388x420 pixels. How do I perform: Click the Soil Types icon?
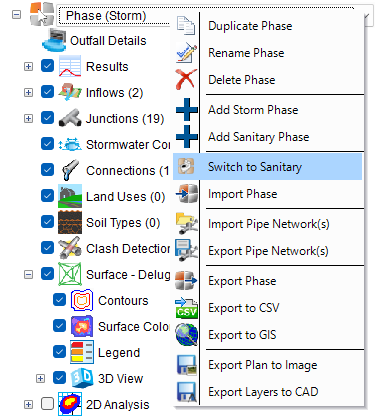(x=70, y=222)
